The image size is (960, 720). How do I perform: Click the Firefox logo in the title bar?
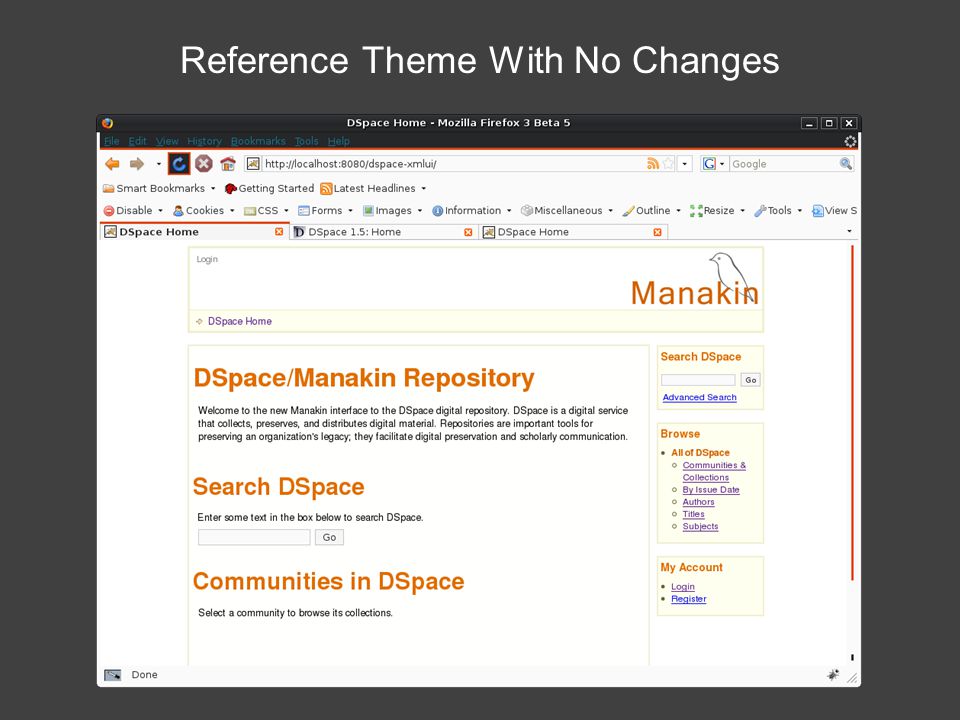pos(108,122)
